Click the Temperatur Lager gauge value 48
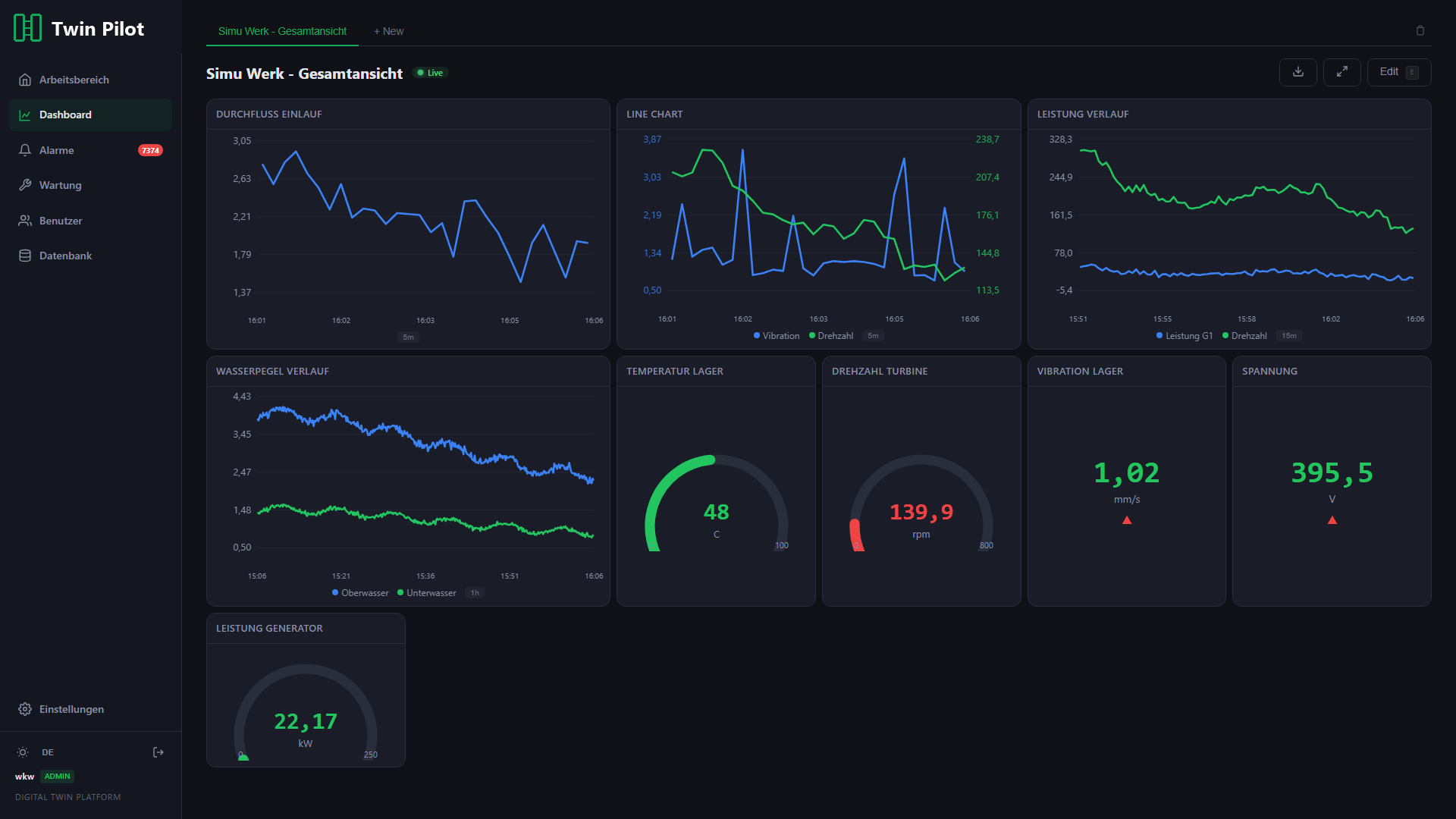1456x819 pixels. [x=716, y=513]
